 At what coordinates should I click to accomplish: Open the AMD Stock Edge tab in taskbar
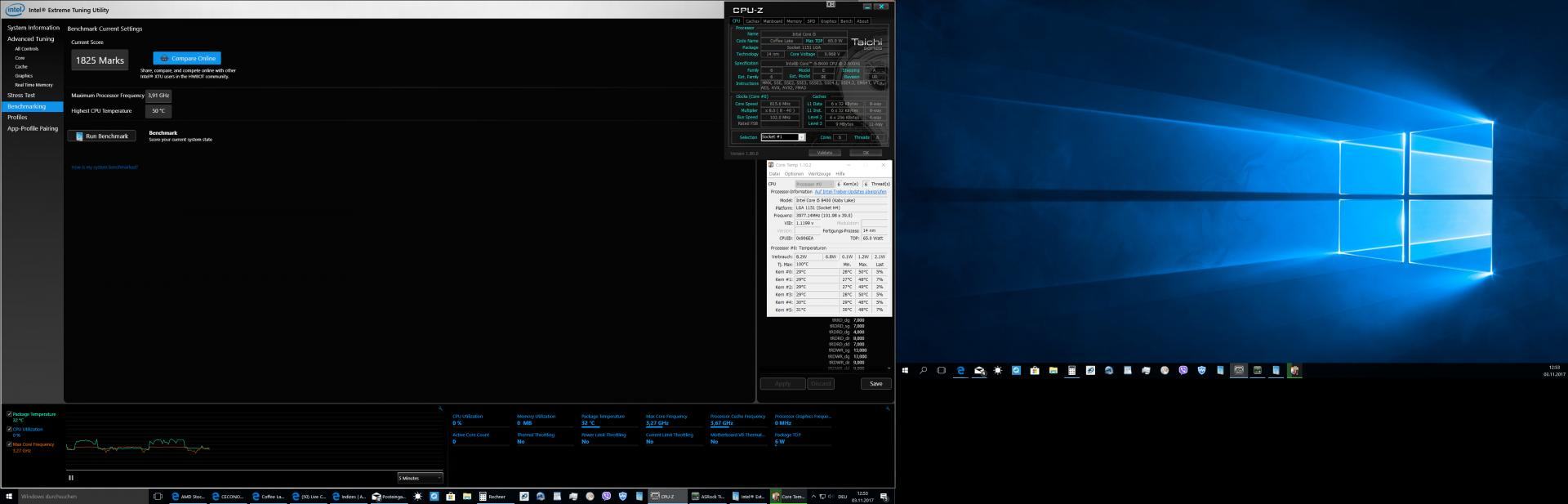188,496
